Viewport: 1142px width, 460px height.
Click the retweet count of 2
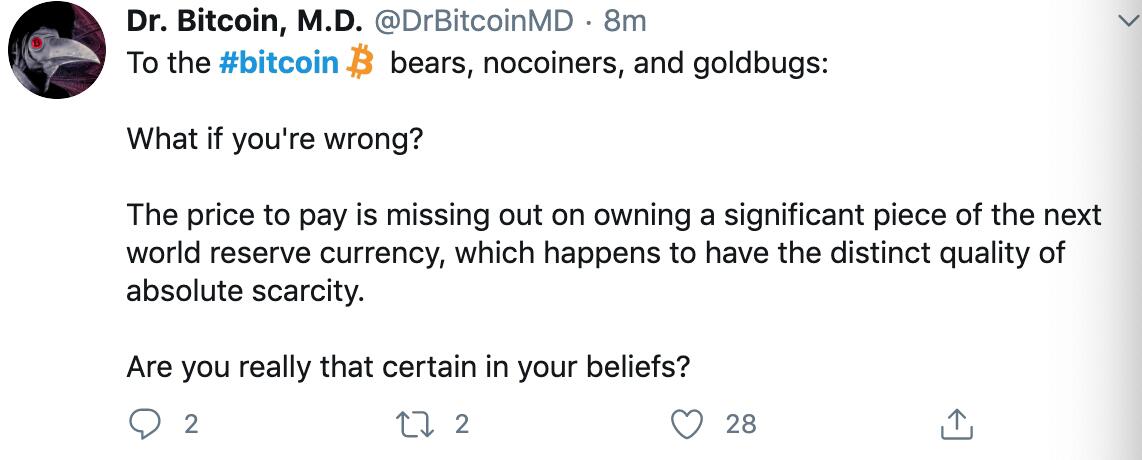click(461, 424)
